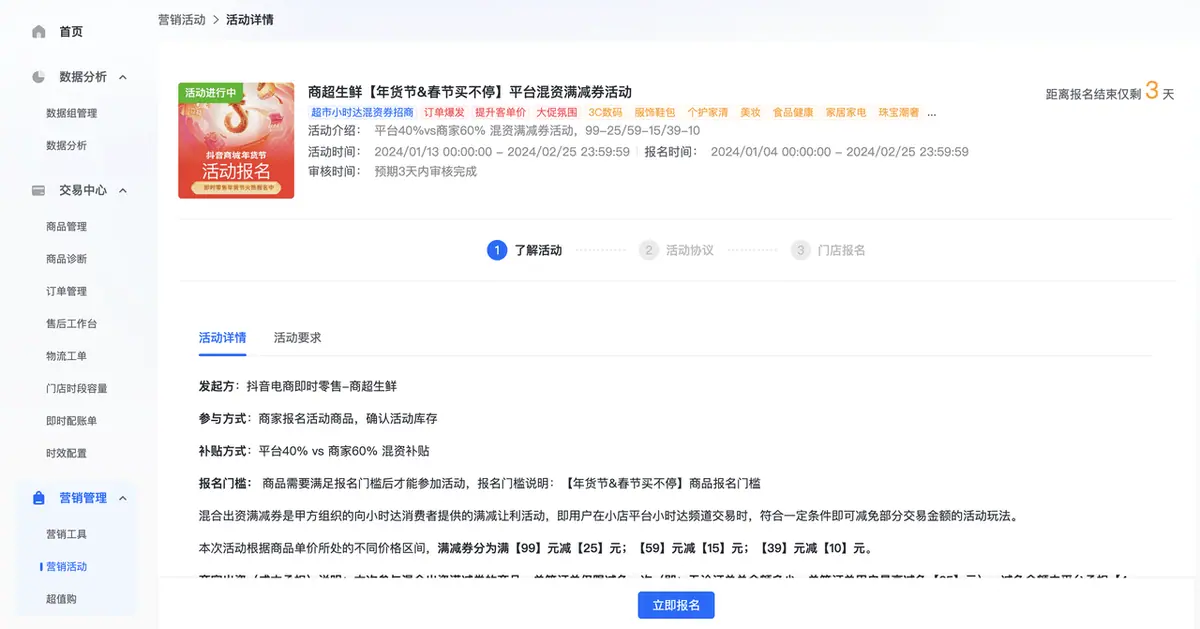Open 数据组管理 in the sidebar
The height and width of the screenshot is (629, 1200).
72,113
